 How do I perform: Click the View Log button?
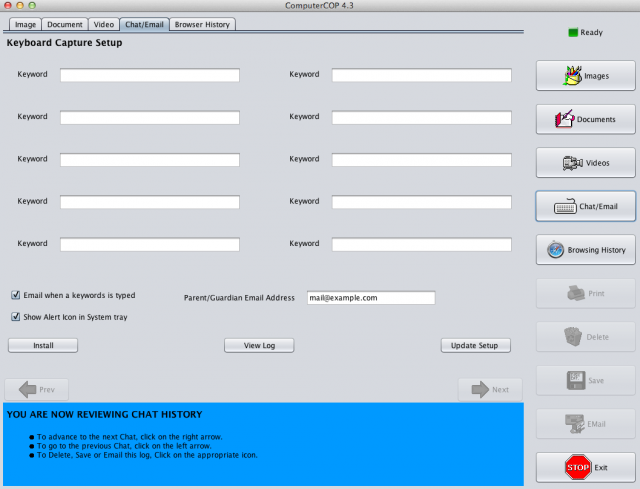pyautogui.click(x=259, y=345)
